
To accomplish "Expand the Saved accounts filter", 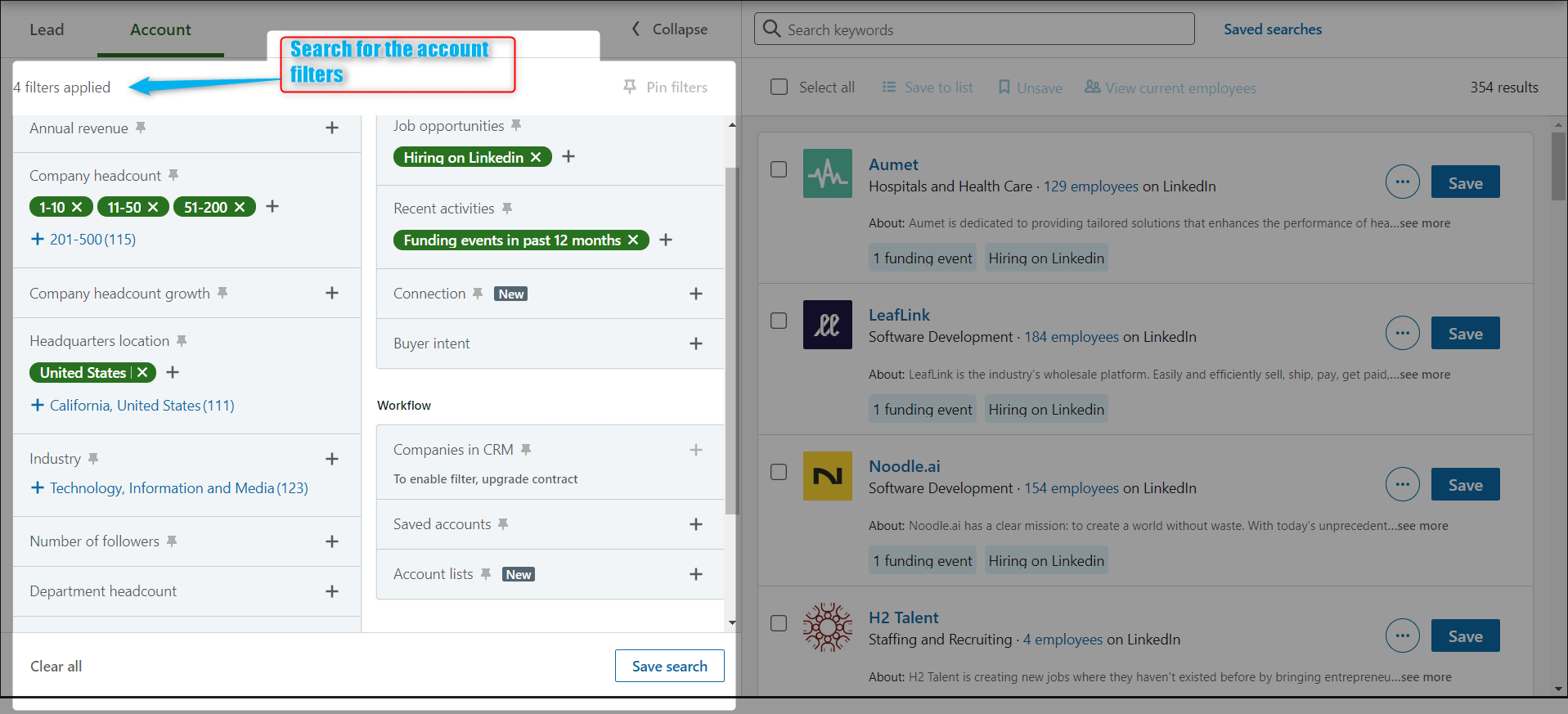I will tap(696, 524).
